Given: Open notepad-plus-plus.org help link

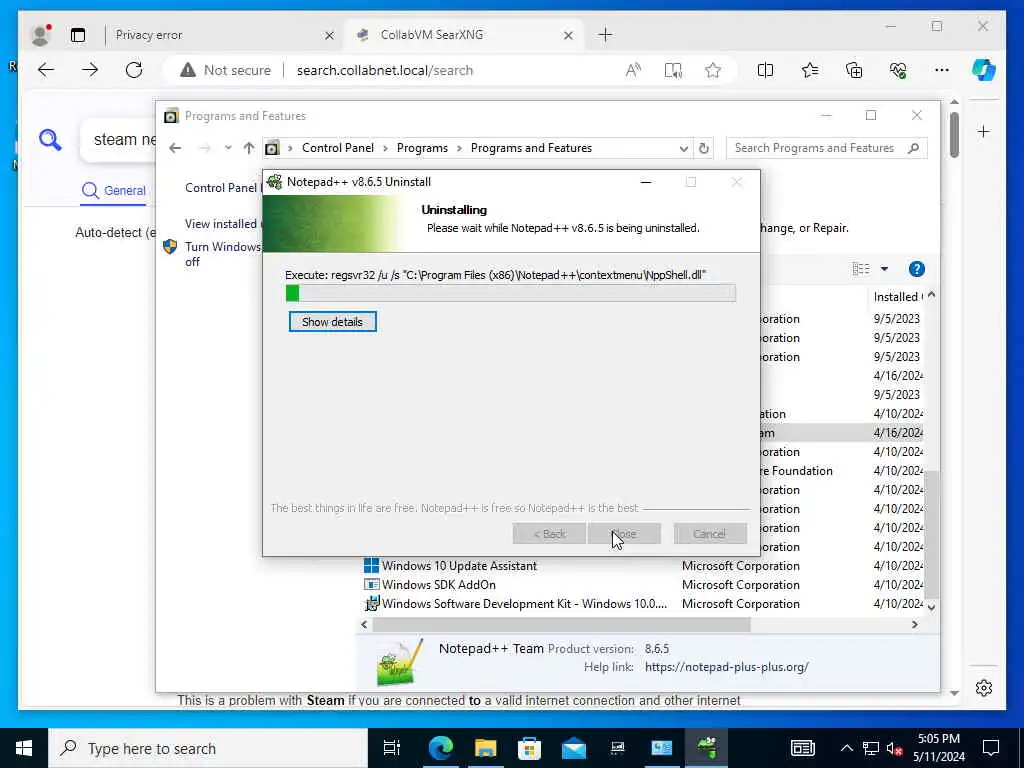Looking at the screenshot, I should (x=727, y=667).
